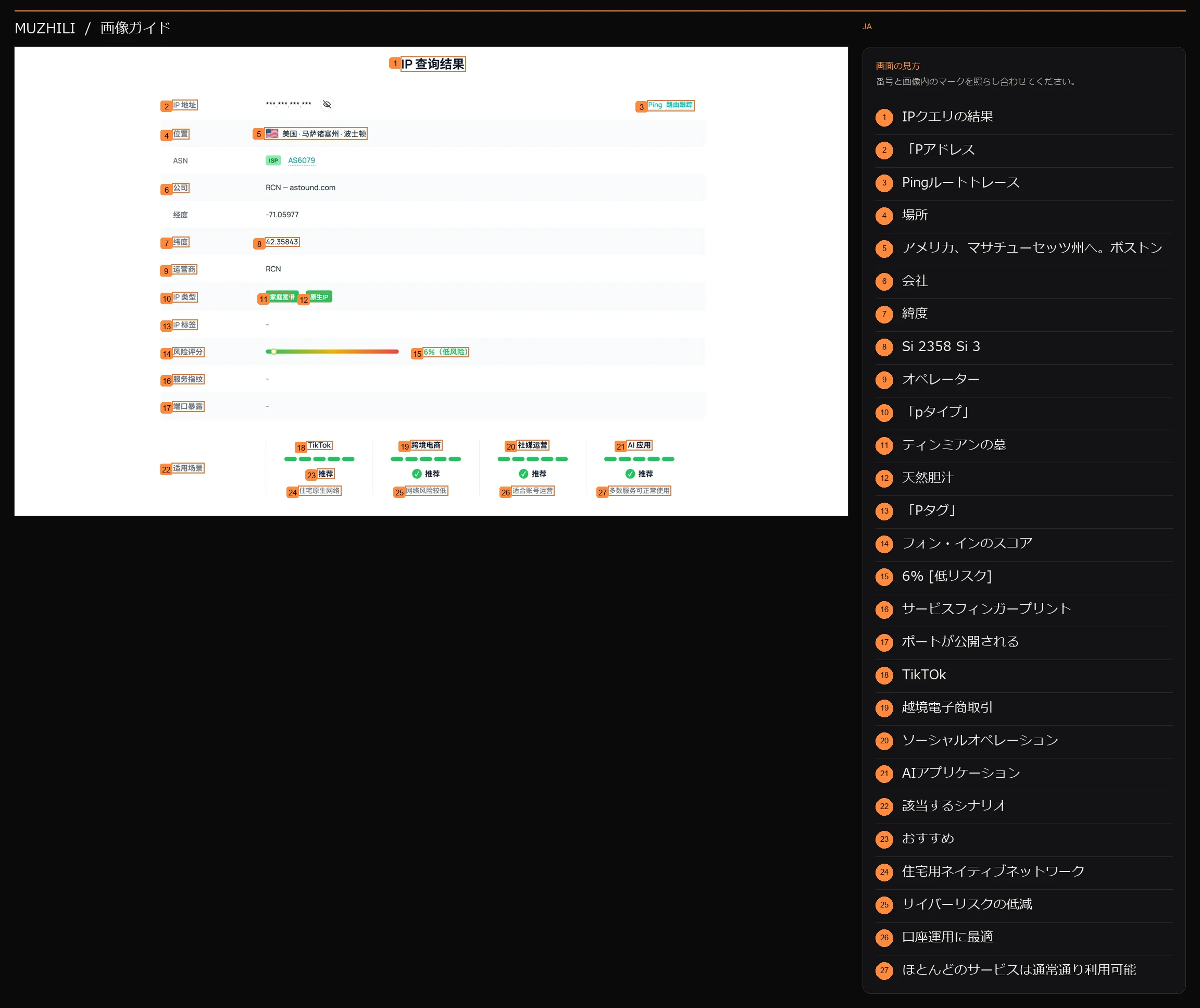Image resolution: width=1200 pixels, height=1008 pixels.
Task: Select the ティンミアンの墓 entry
Action: tap(1023, 445)
